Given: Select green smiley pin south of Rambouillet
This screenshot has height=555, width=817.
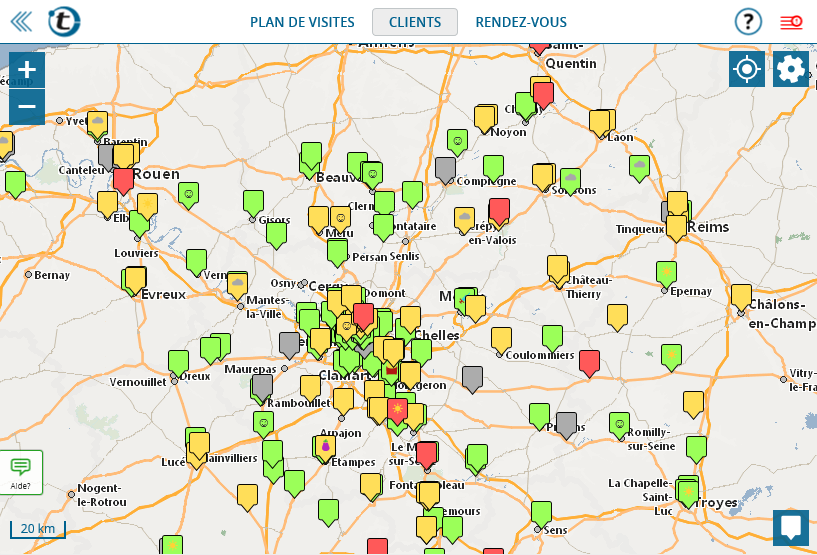Looking at the screenshot, I should (264, 424).
